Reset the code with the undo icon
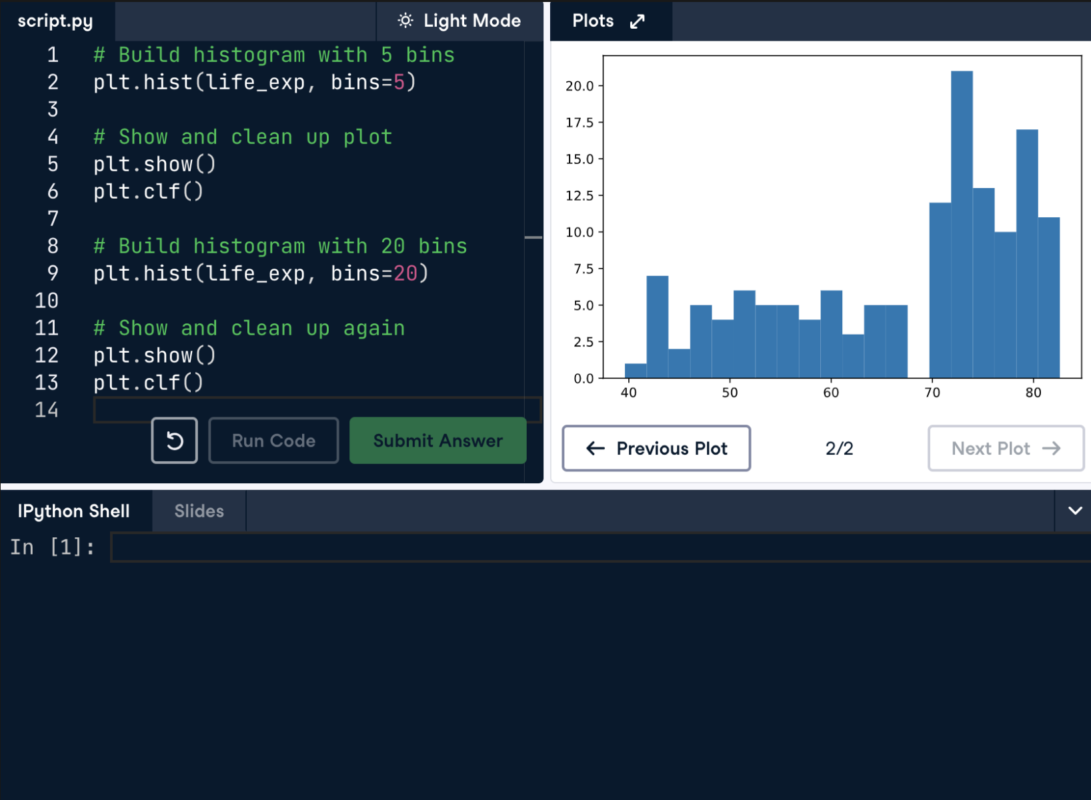Image resolution: width=1091 pixels, height=800 pixels. point(174,441)
